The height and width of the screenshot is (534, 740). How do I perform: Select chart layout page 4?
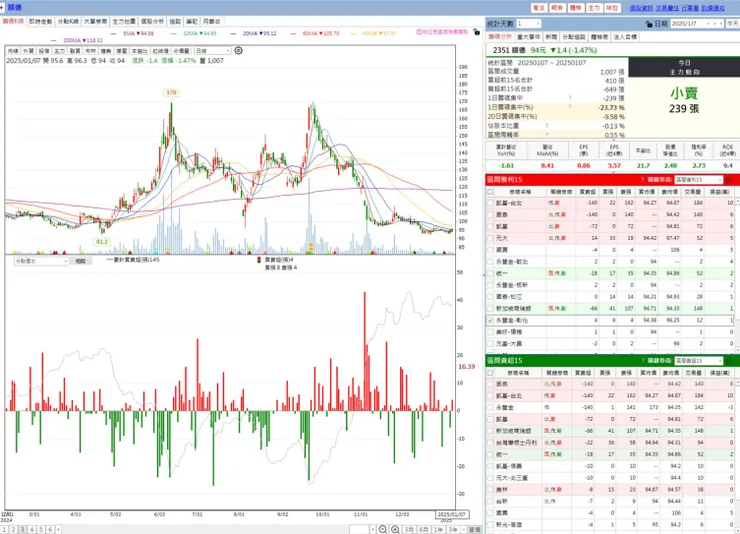[x=32, y=530]
